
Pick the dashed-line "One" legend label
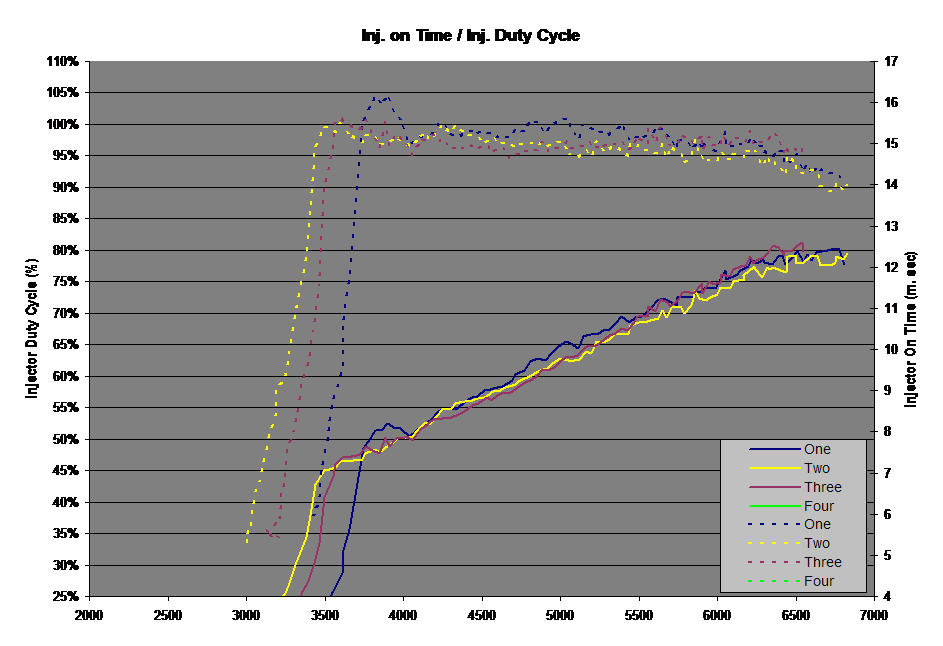(817, 525)
